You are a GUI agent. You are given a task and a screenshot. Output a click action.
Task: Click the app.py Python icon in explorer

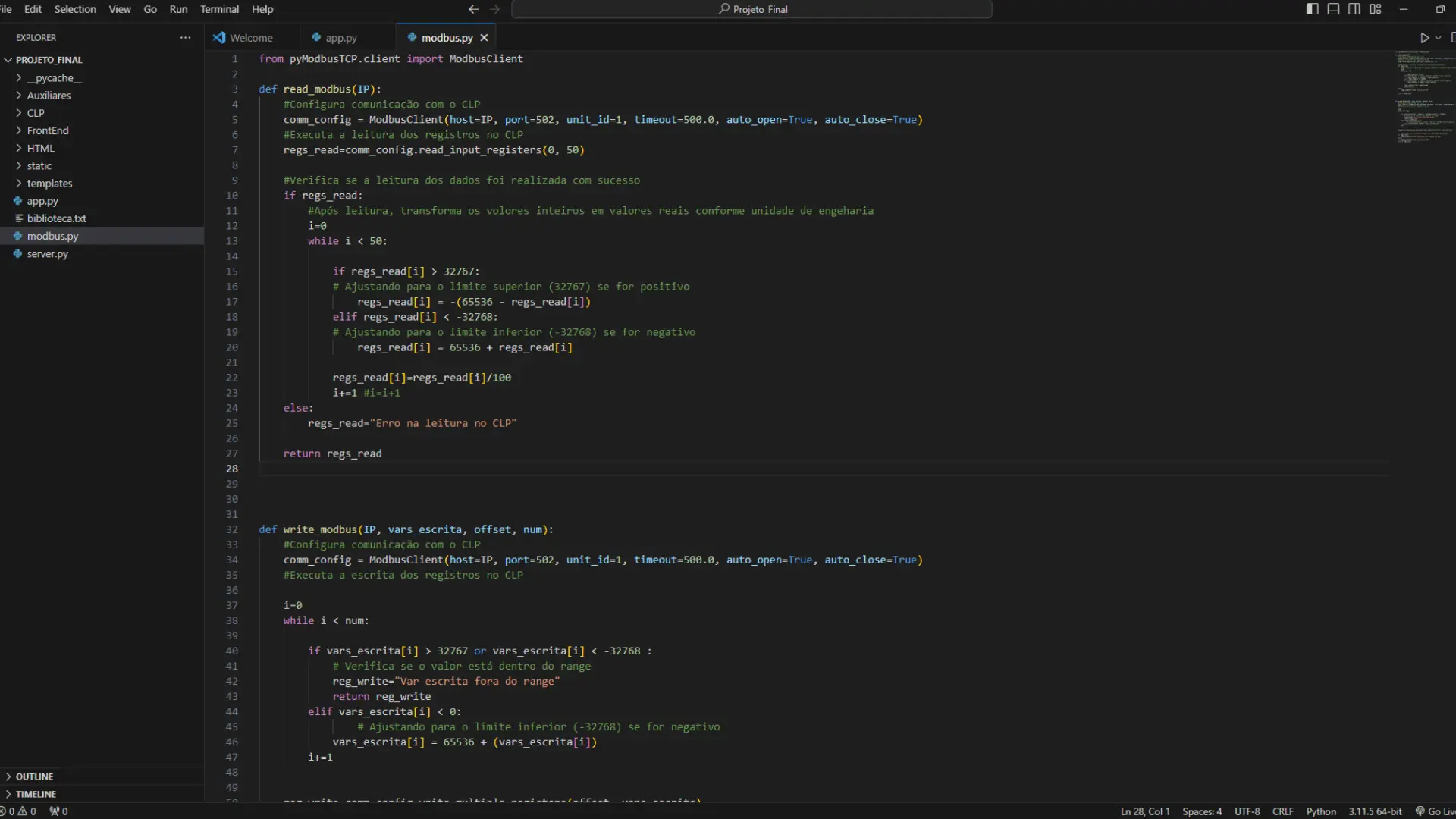[x=17, y=201]
